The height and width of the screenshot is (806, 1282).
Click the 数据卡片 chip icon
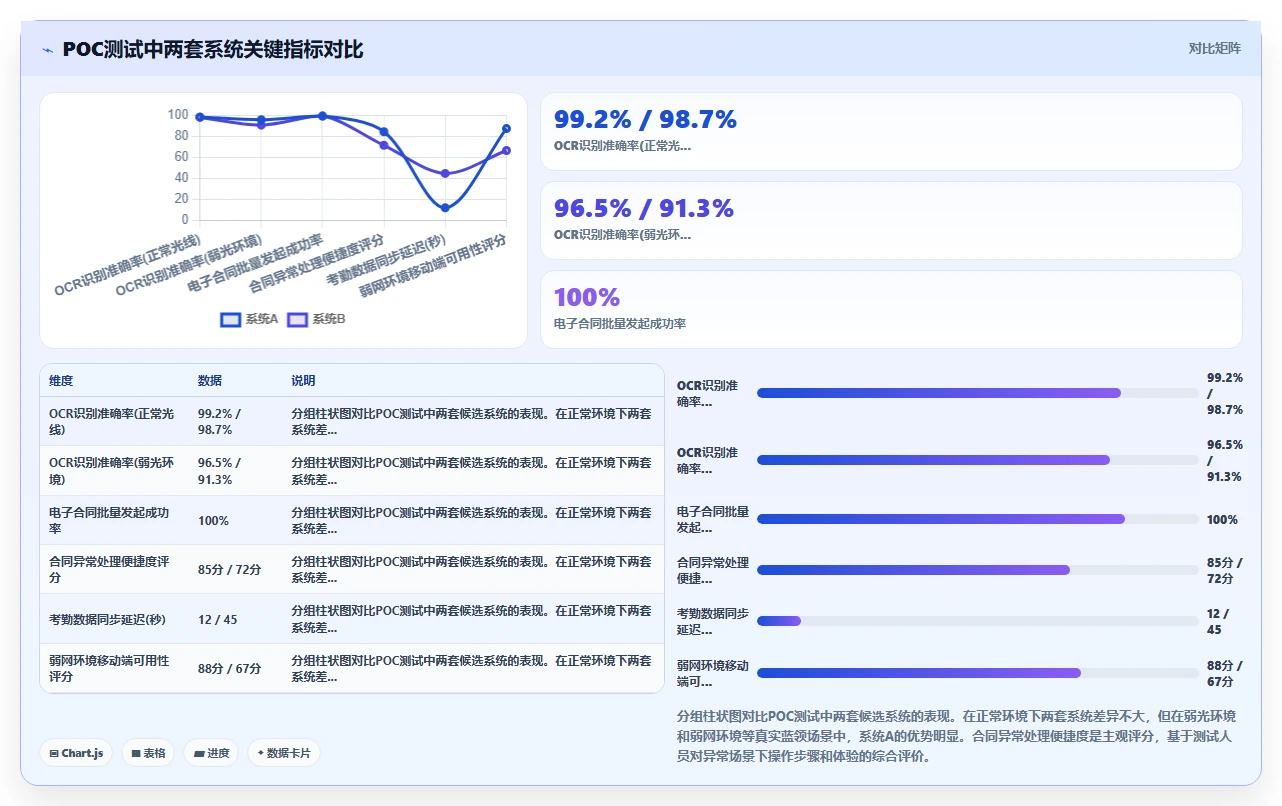click(261, 753)
